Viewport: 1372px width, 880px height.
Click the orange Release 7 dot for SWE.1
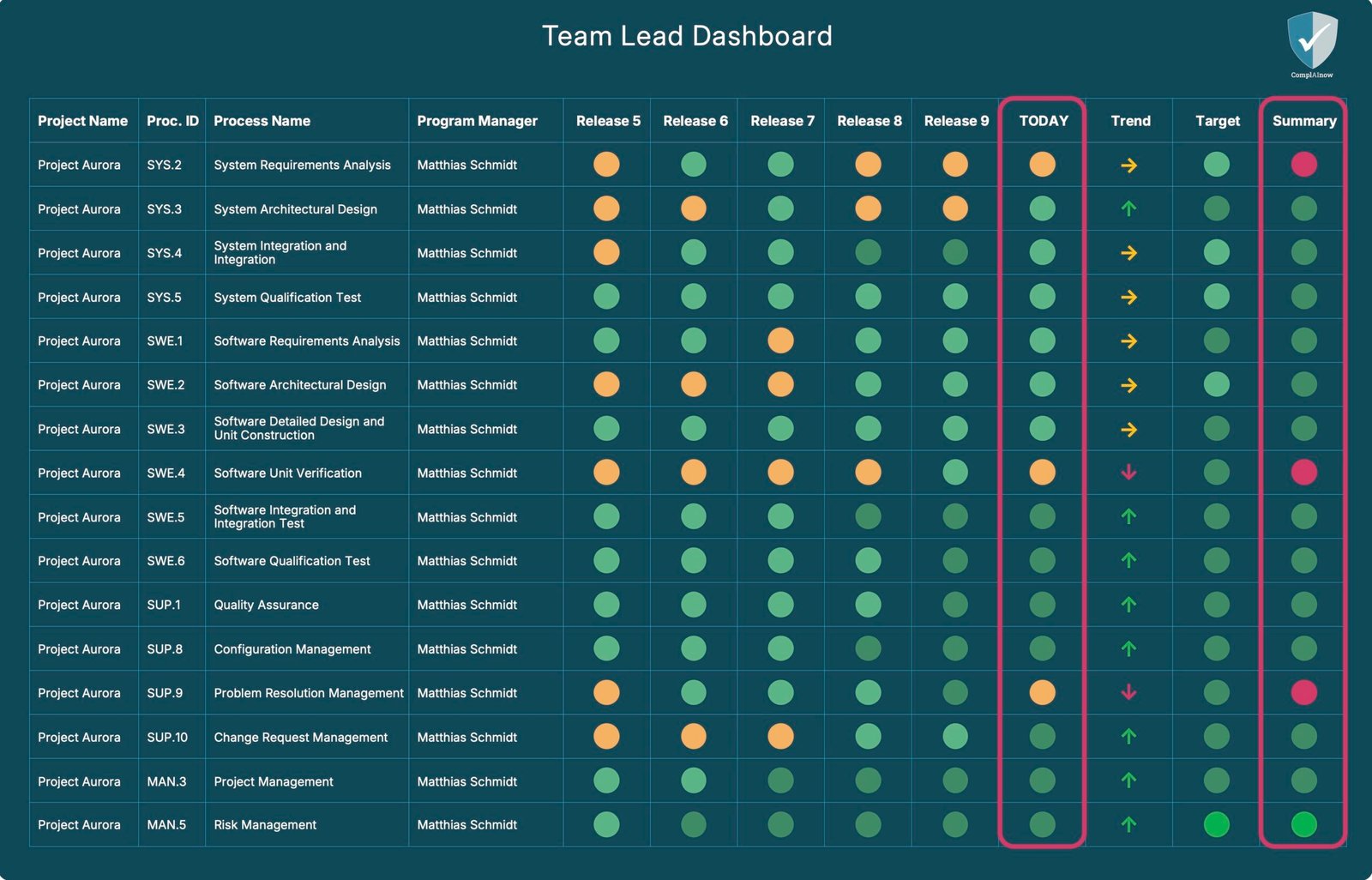pos(780,341)
